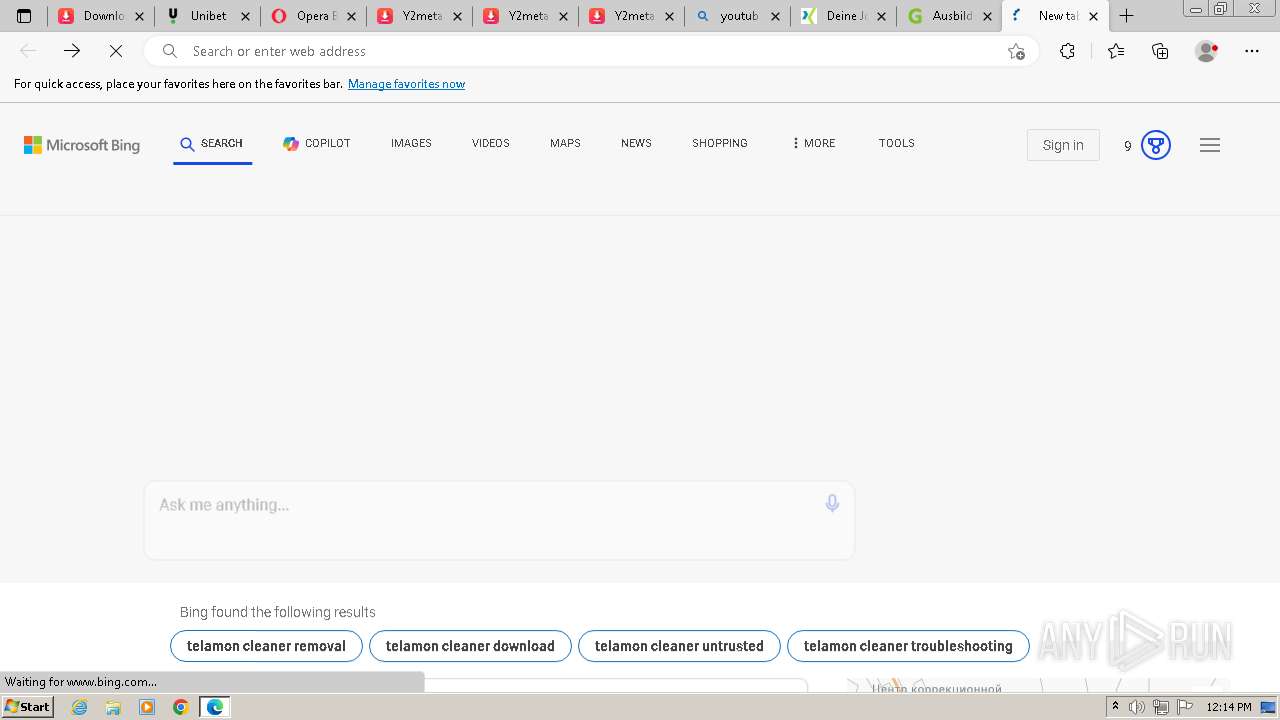
Task: Open the Favorites list icon
Action: pos(1116,51)
